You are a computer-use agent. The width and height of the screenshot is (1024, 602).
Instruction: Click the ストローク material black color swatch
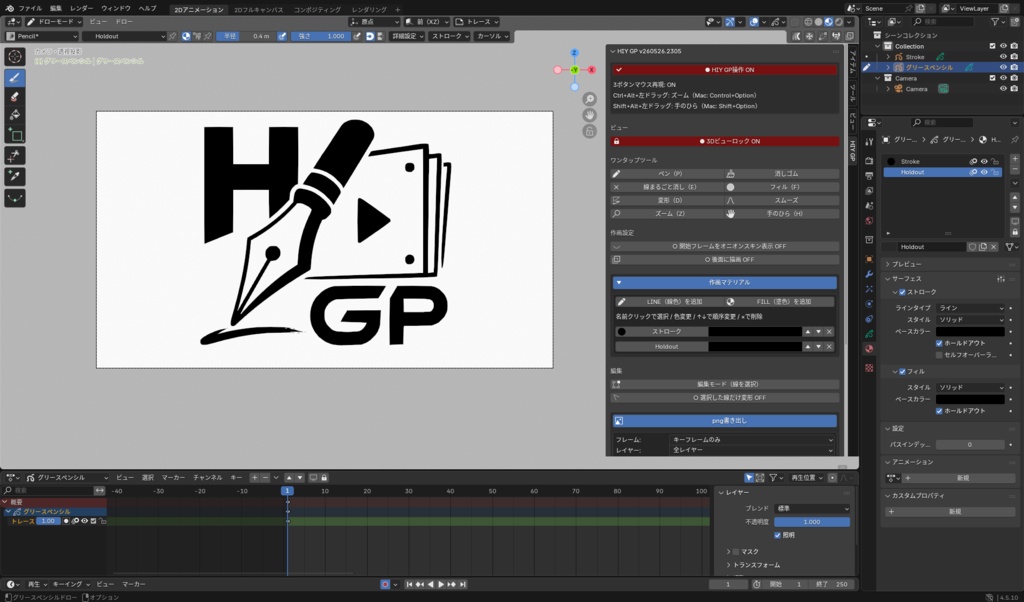755,332
